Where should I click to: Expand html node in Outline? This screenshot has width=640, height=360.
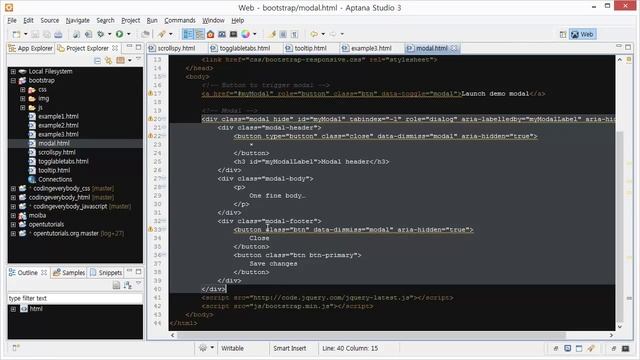point(13,309)
